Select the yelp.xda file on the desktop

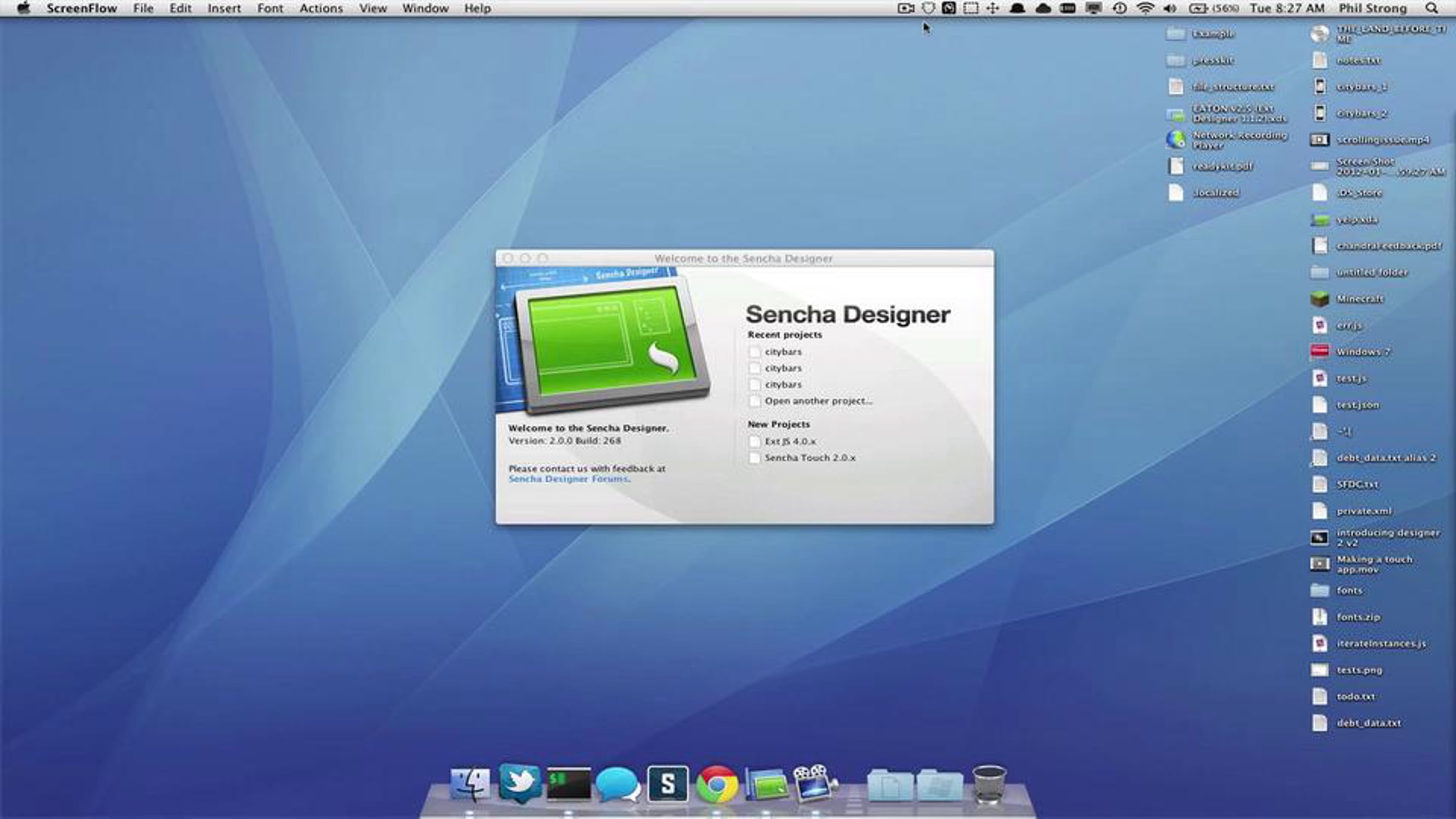[1319, 220]
